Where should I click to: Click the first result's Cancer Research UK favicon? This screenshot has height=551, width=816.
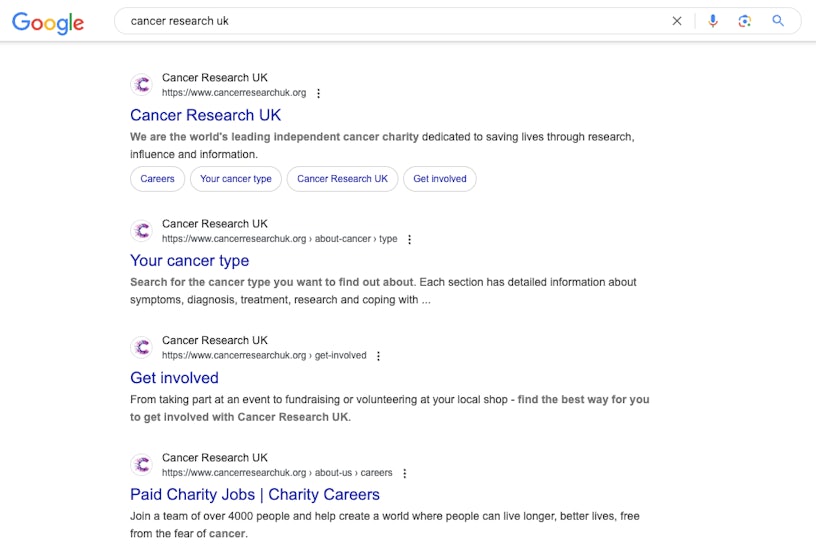point(142,85)
